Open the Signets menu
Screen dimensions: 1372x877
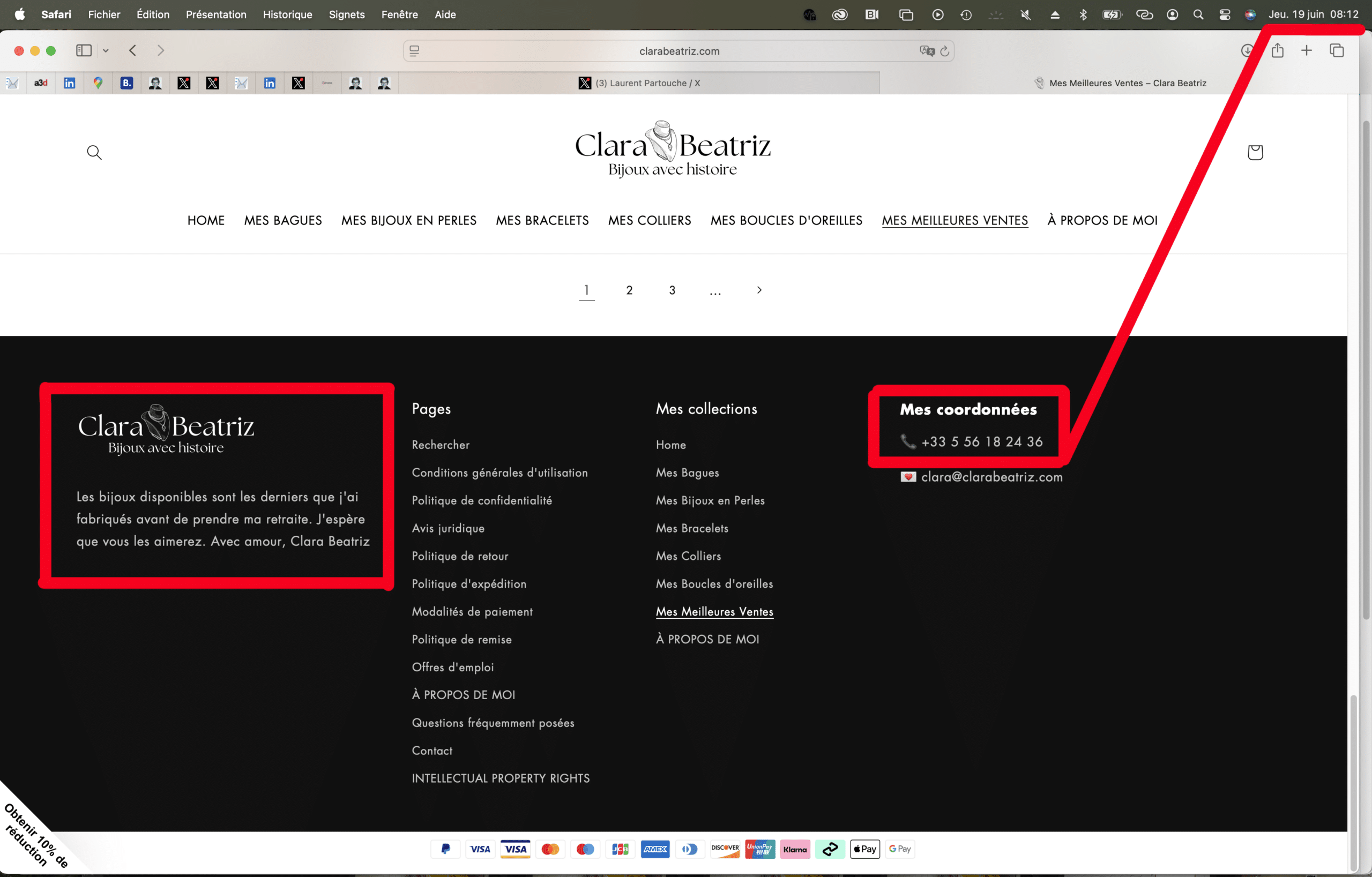(346, 14)
